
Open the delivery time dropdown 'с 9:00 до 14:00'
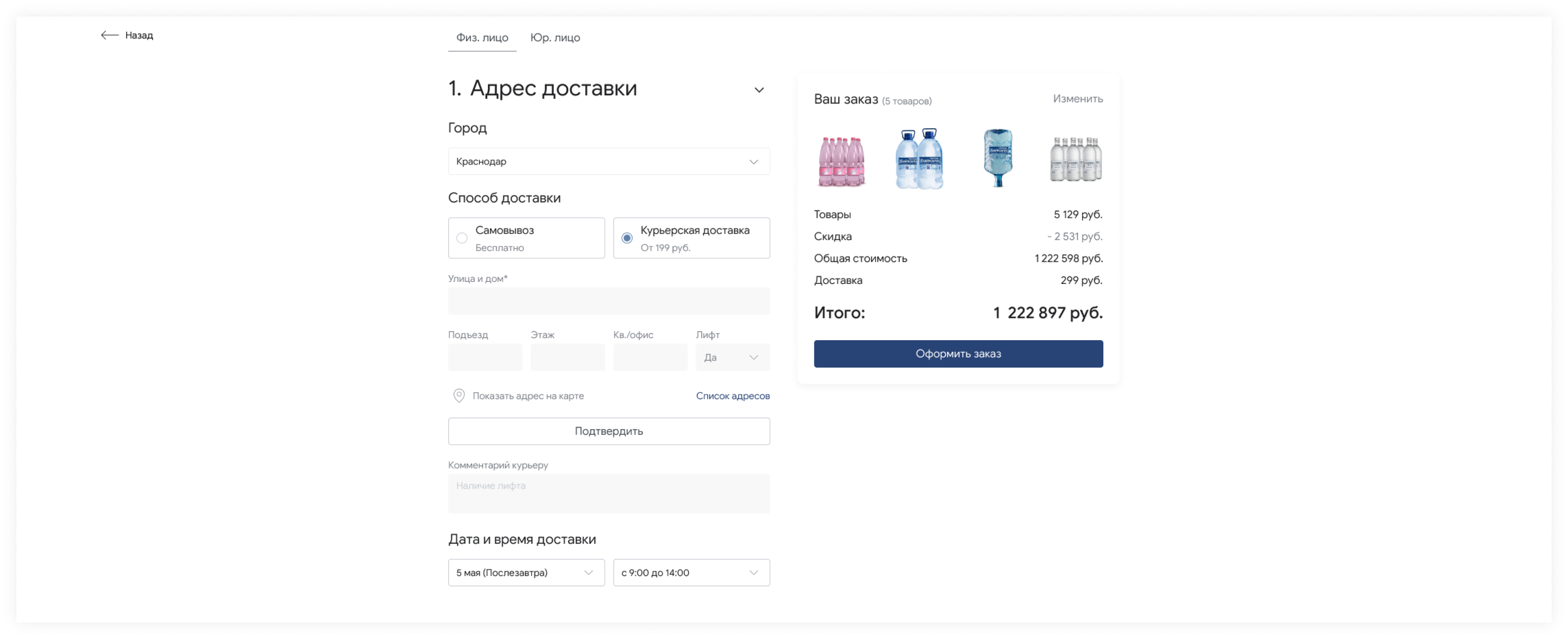(691, 573)
